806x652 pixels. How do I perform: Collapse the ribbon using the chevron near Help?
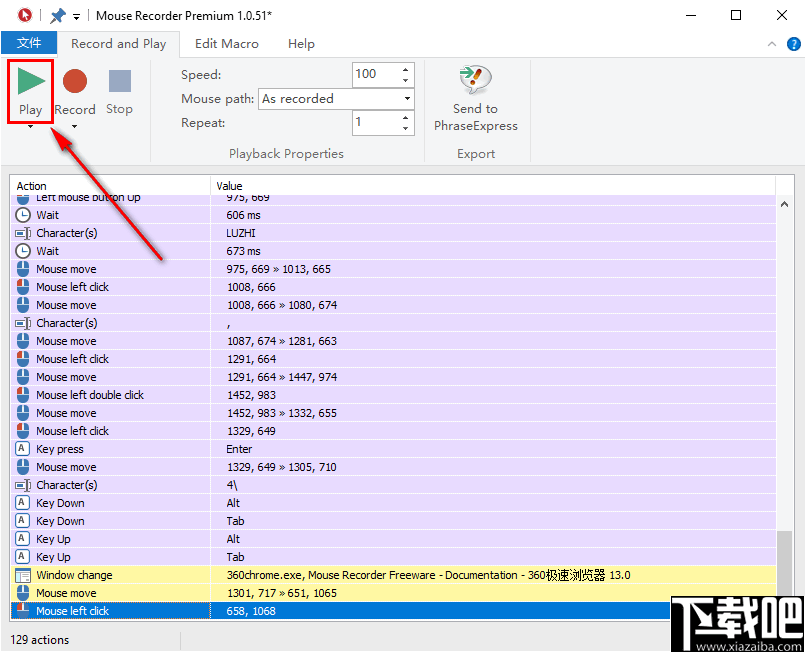[771, 44]
